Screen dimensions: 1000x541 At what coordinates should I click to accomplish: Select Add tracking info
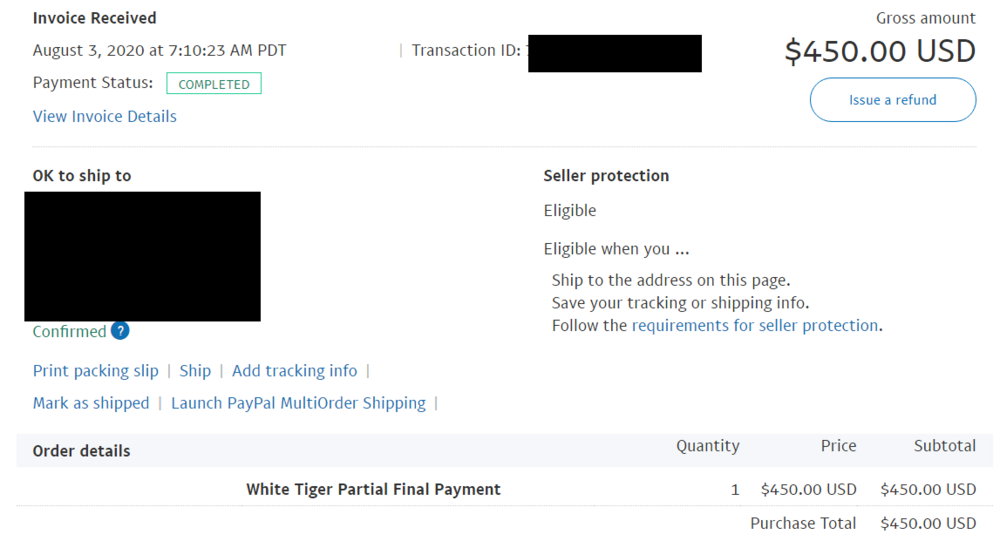tap(295, 371)
